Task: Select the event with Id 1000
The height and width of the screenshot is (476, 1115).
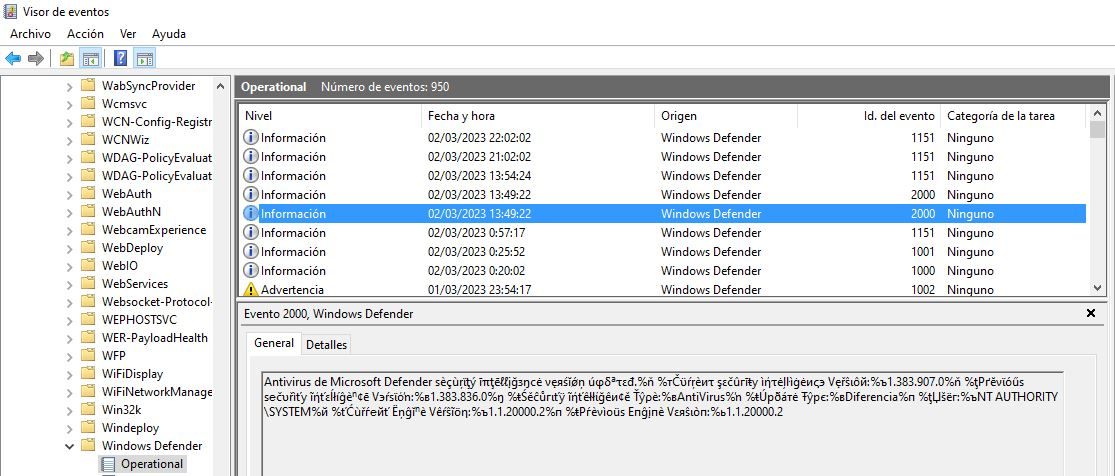Action: 663,270
